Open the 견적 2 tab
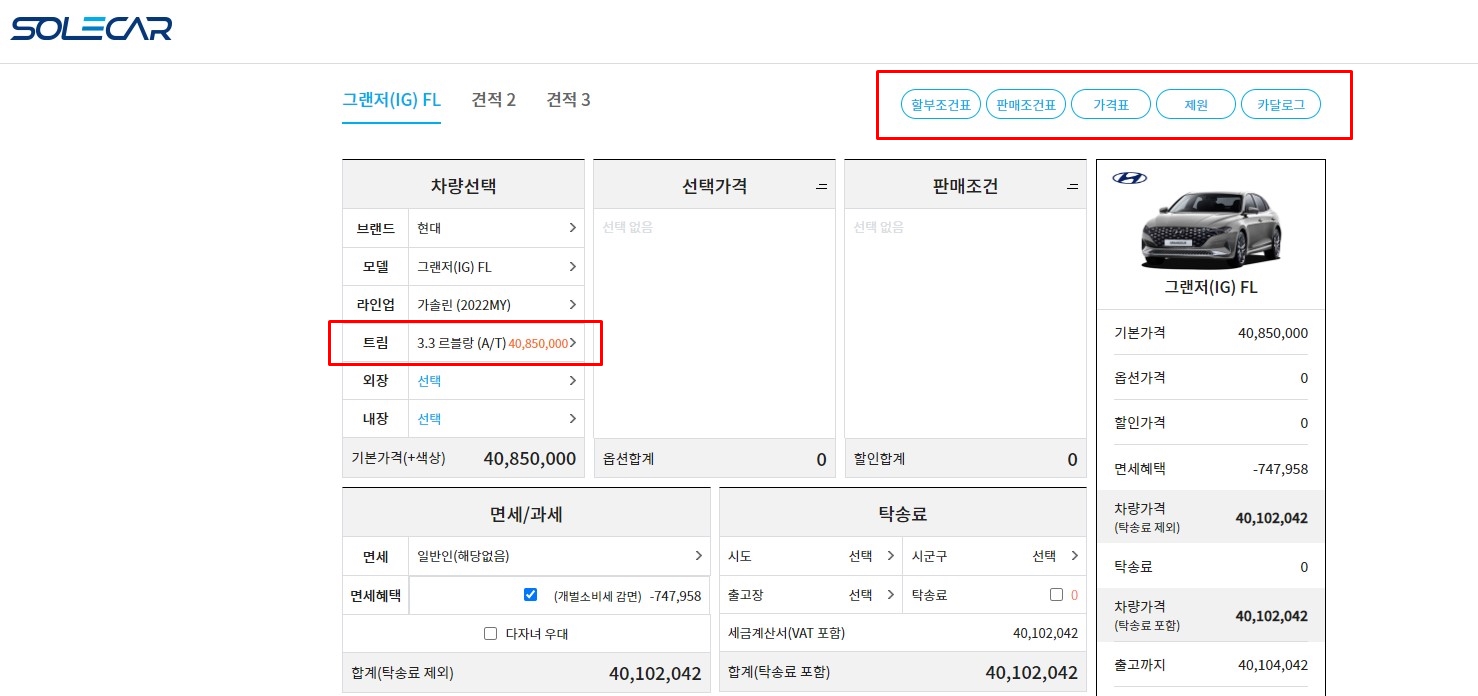 point(493,100)
